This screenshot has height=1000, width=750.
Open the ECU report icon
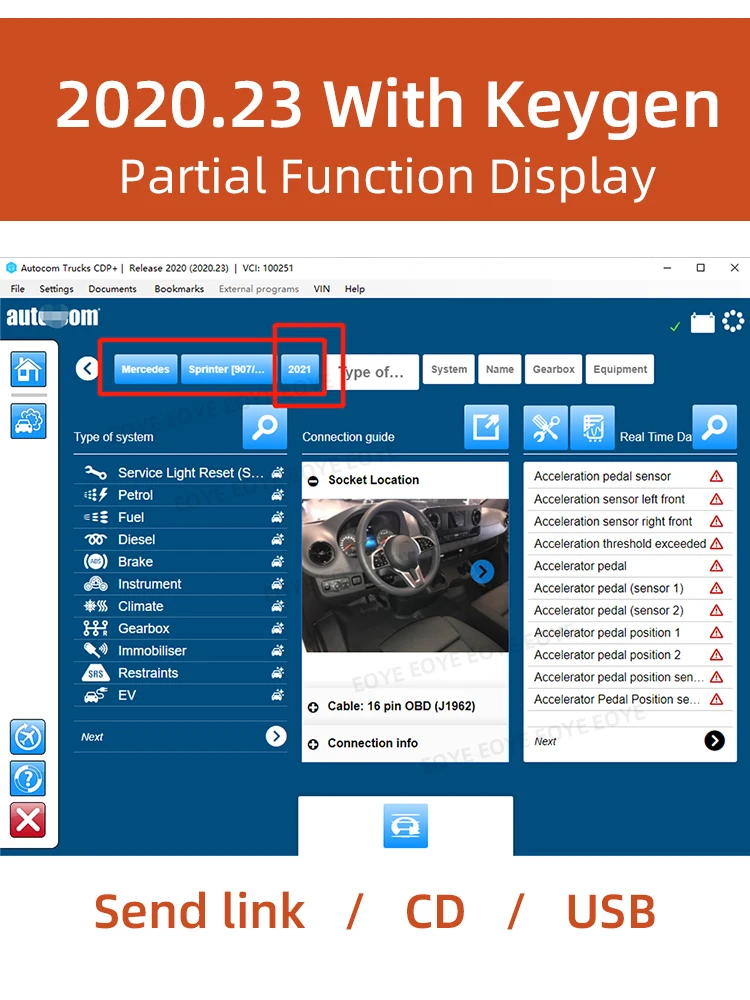point(592,427)
